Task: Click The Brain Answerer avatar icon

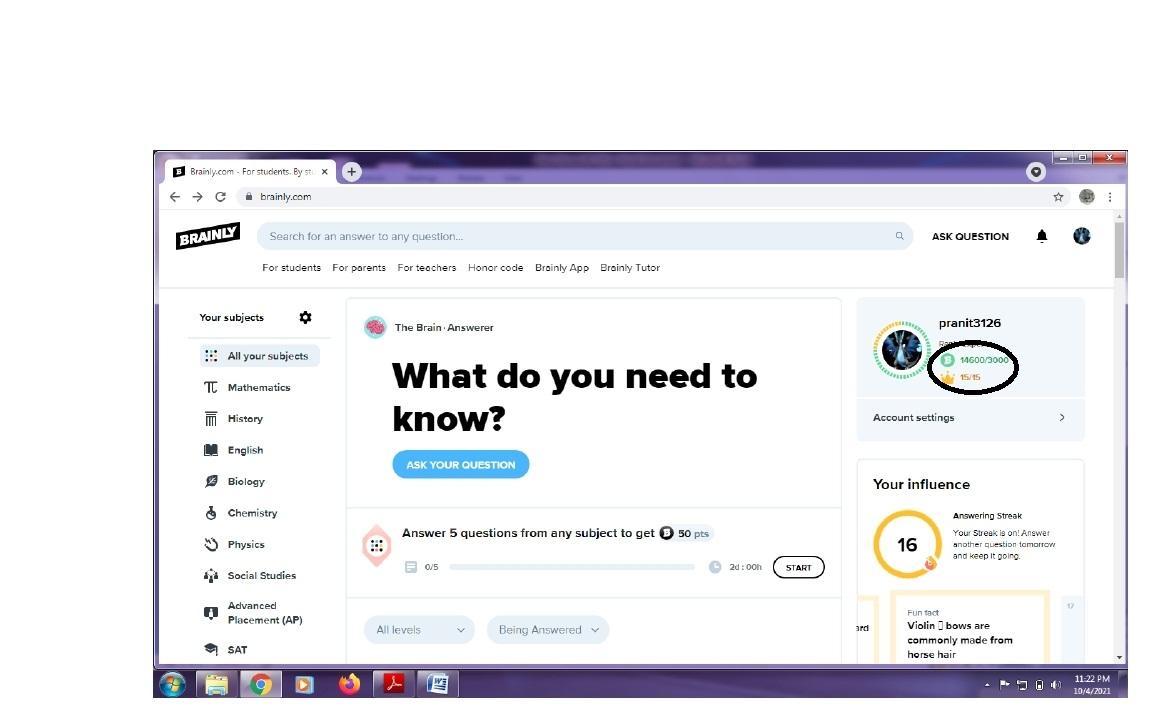Action: pos(375,327)
